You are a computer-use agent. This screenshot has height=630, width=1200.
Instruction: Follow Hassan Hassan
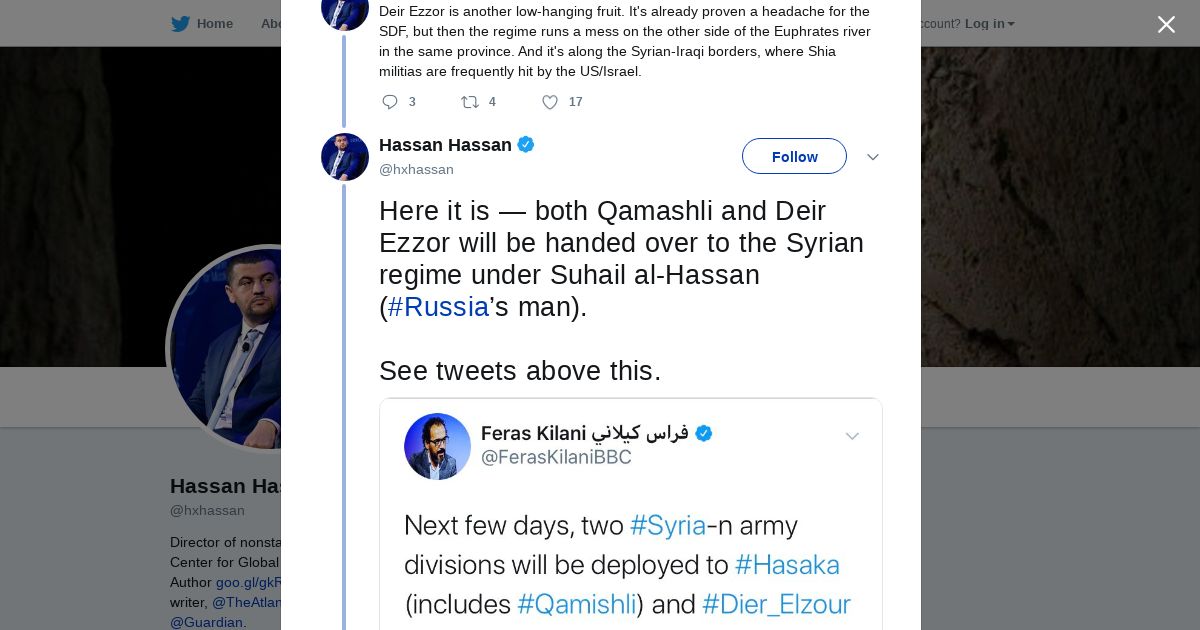coord(794,157)
